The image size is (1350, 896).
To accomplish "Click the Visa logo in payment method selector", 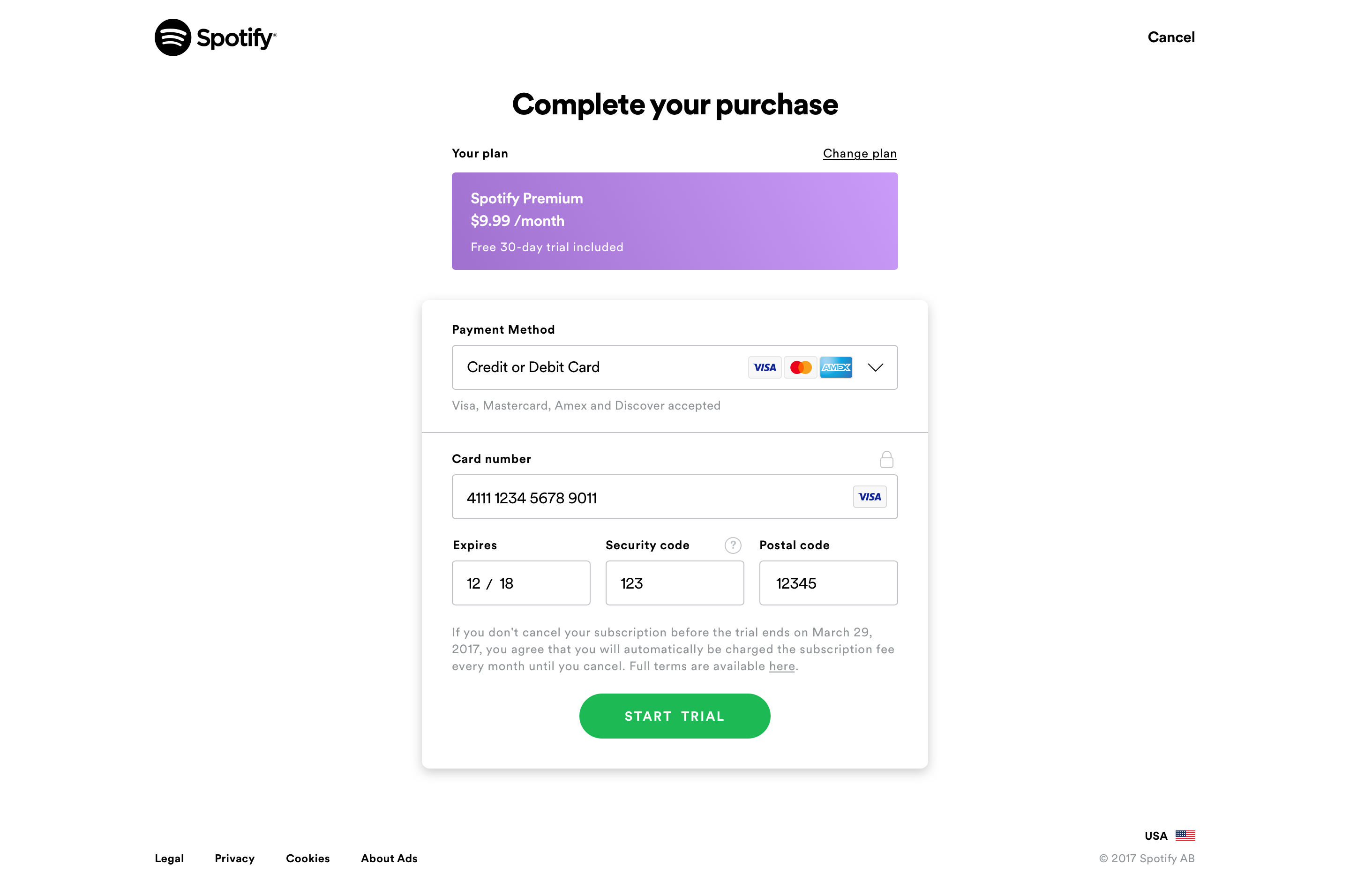I will 764,367.
